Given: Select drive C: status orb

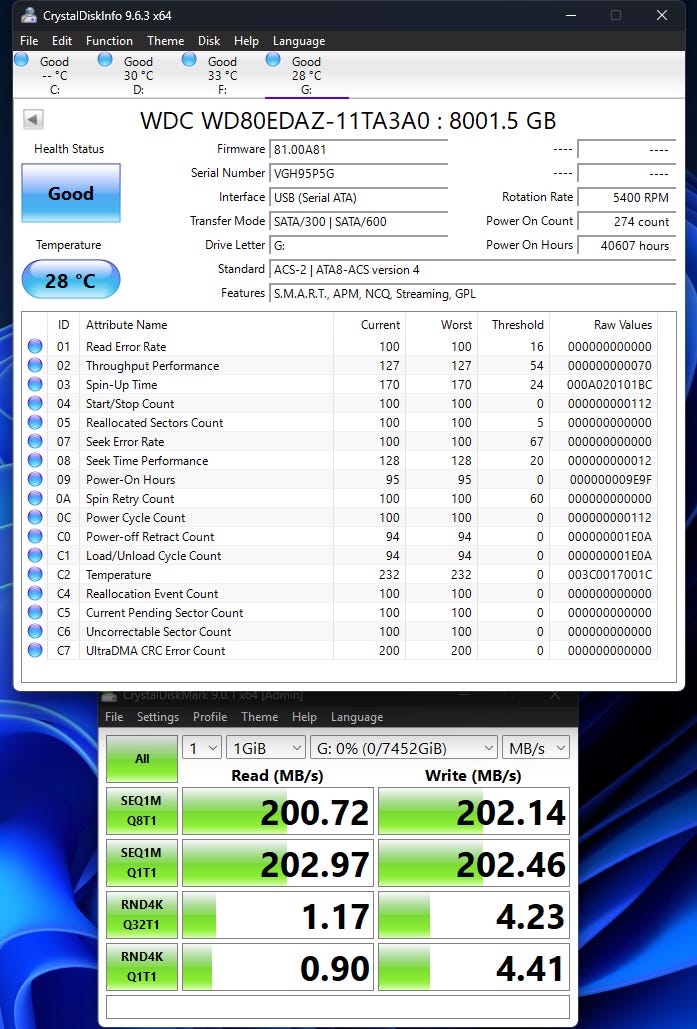Looking at the screenshot, I should (x=21, y=60).
